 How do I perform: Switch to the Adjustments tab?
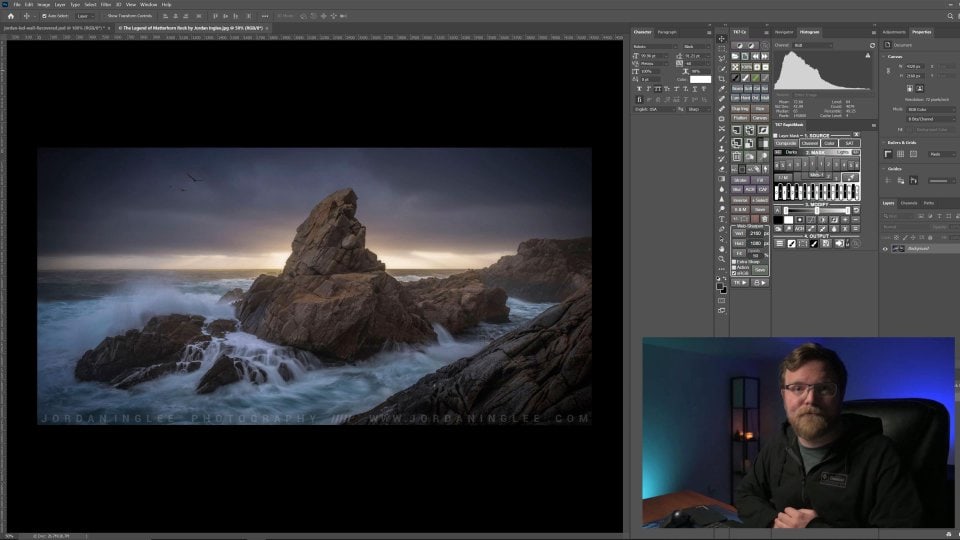(894, 32)
